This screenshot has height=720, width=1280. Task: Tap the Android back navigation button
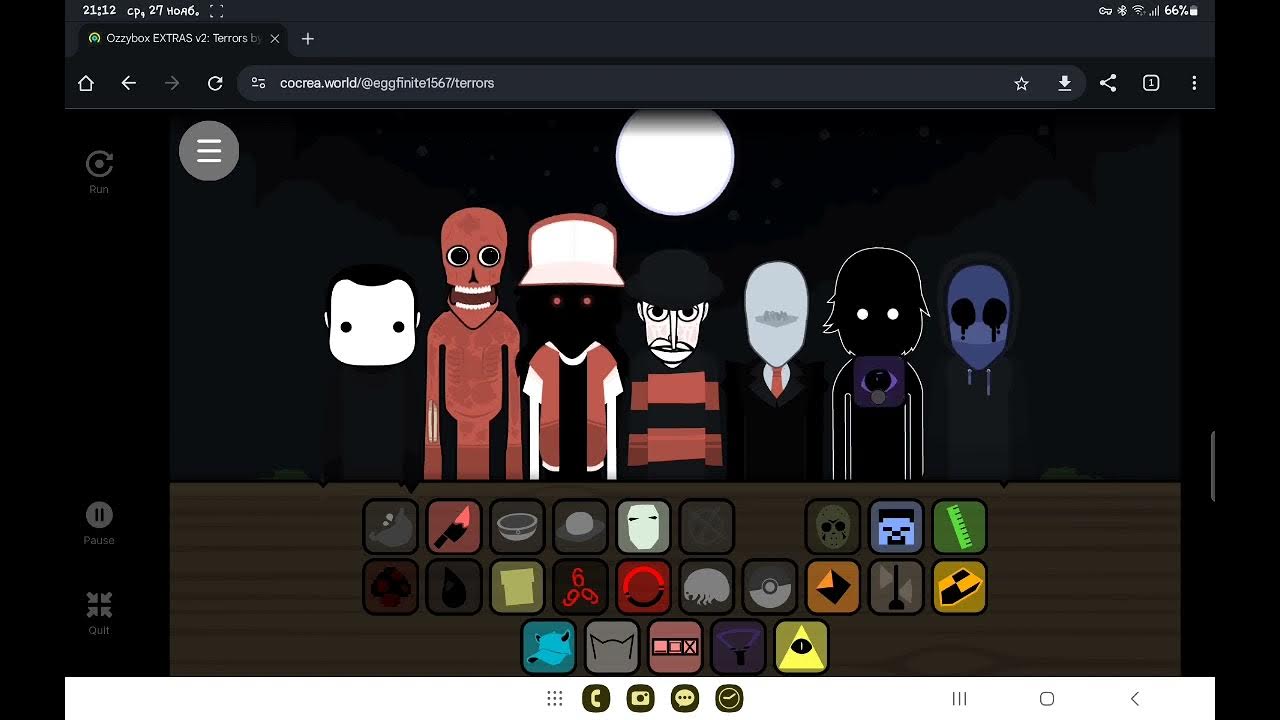pos(1135,699)
